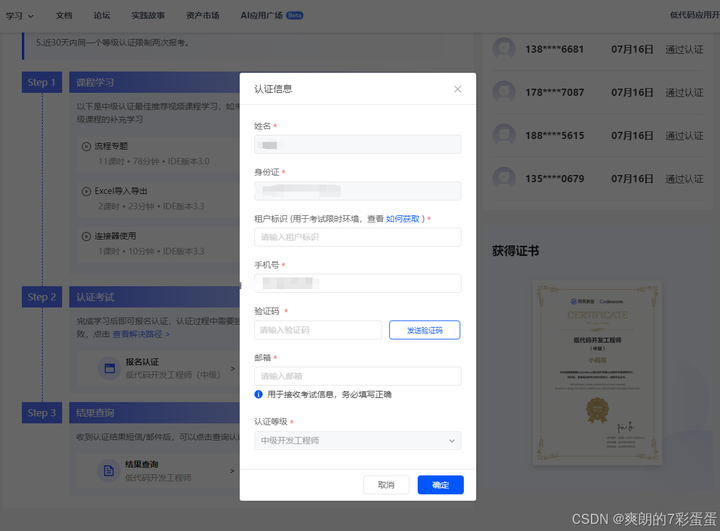720x531 pixels.
Task: Click the phone number 188****5615
Action: [555, 136]
